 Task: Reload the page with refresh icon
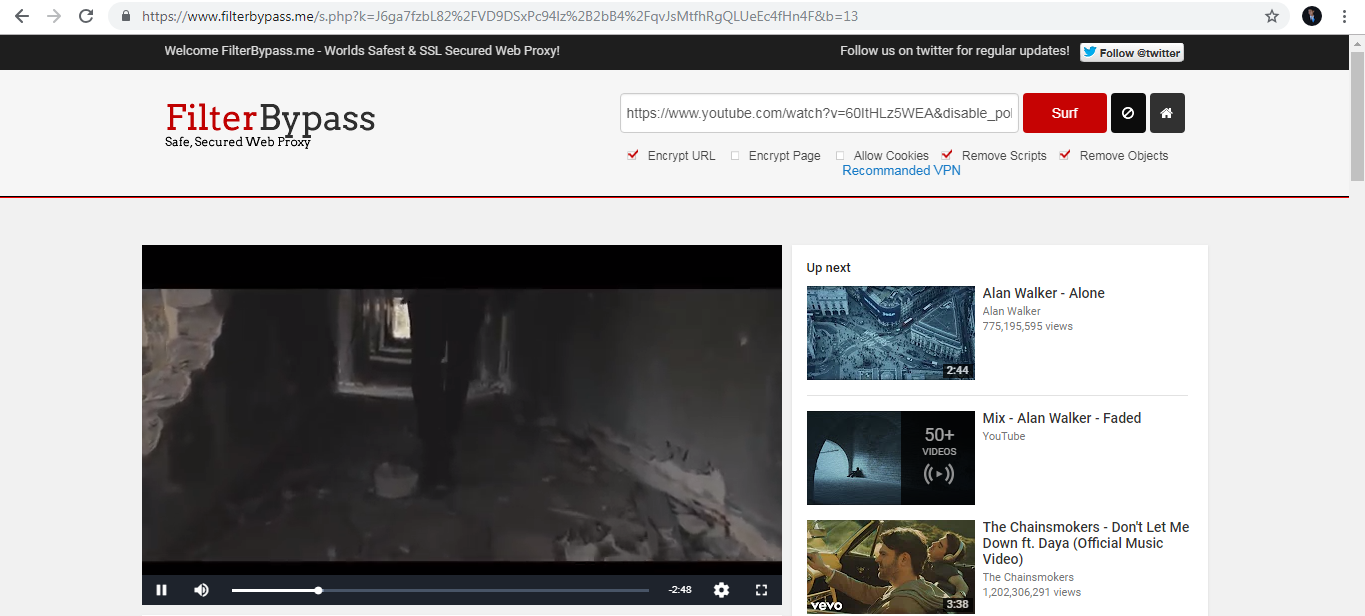pyautogui.click(x=86, y=16)
